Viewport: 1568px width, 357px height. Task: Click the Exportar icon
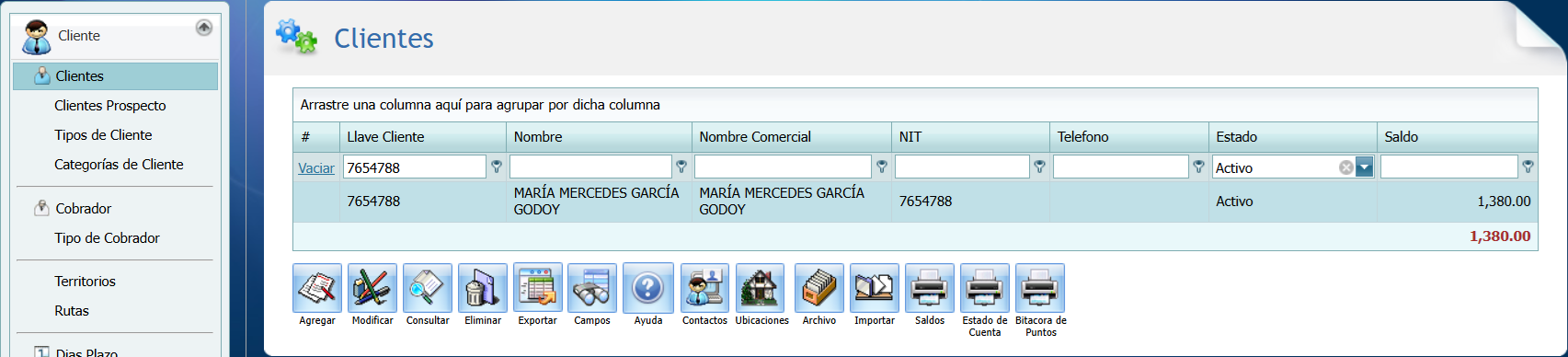pyautogui.click(x=538, y=288)
